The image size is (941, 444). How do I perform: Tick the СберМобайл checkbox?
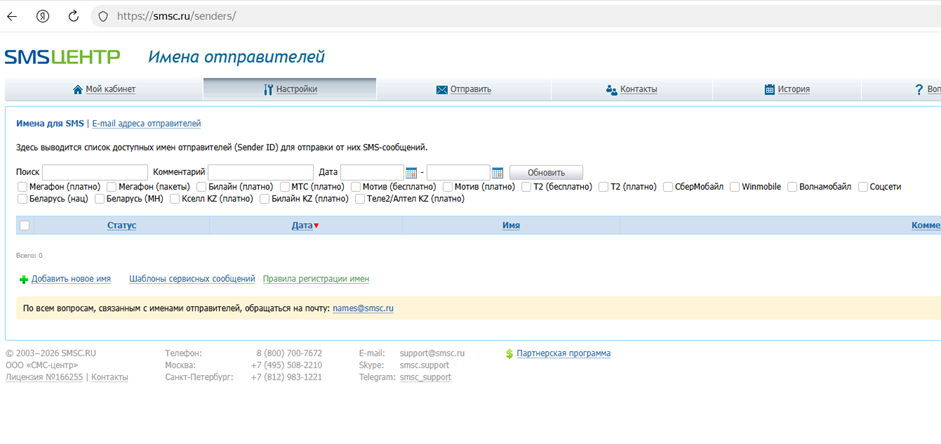[667, 187]
